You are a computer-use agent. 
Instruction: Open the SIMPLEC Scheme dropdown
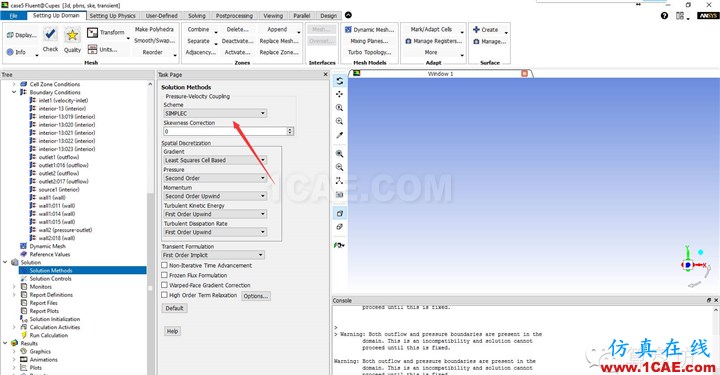click(x=215, y=113)
